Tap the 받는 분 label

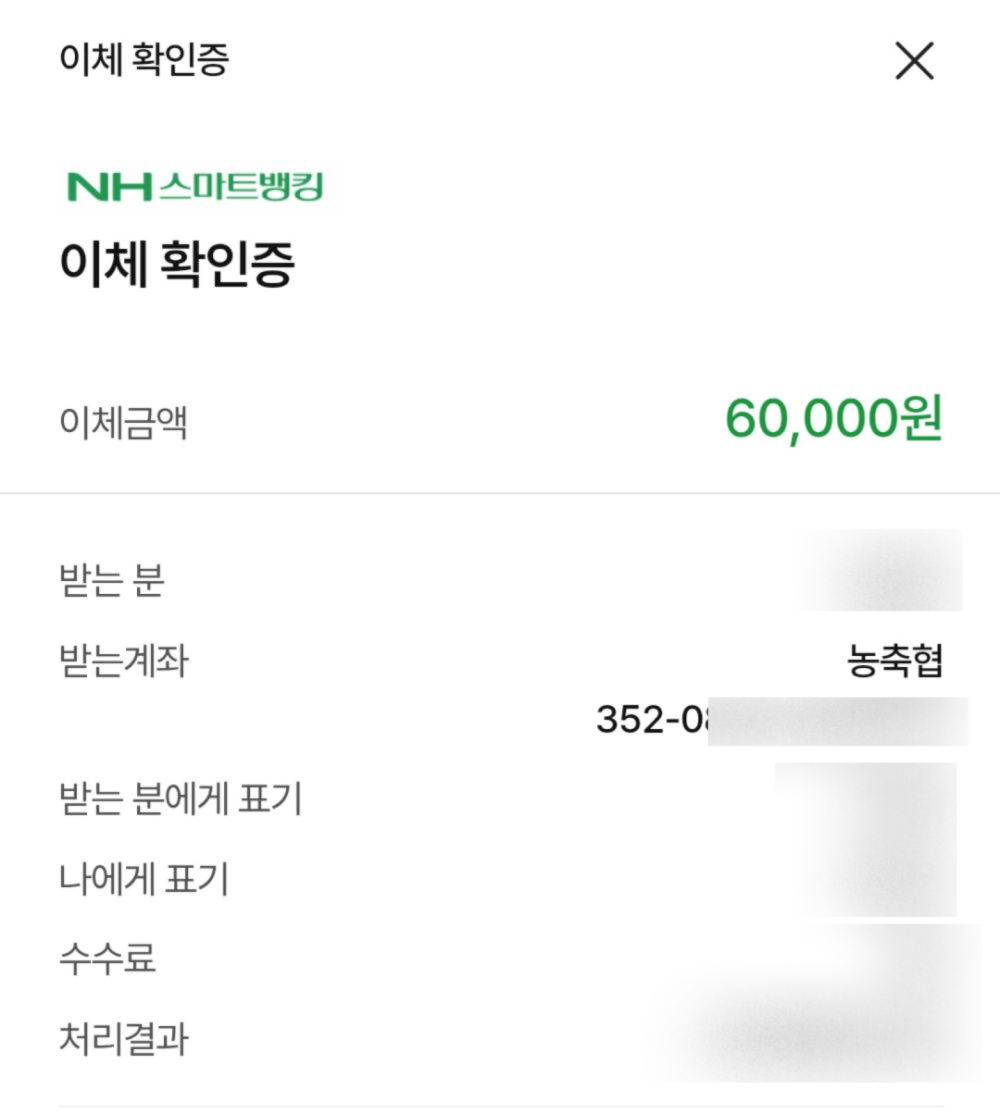tap(112, 581)
